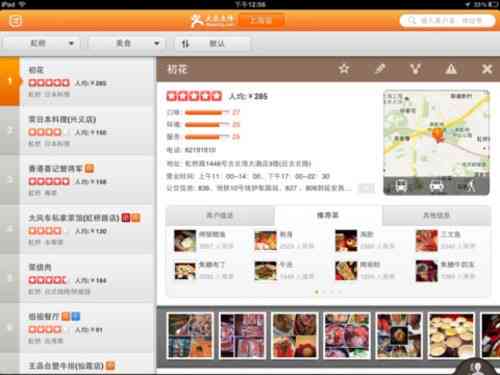The width and height of the screenshot is (500, 375).
Task: Tap the orange badge beside 王品台塑牛排
Action: pyautogui.click(x=110, y=366)
